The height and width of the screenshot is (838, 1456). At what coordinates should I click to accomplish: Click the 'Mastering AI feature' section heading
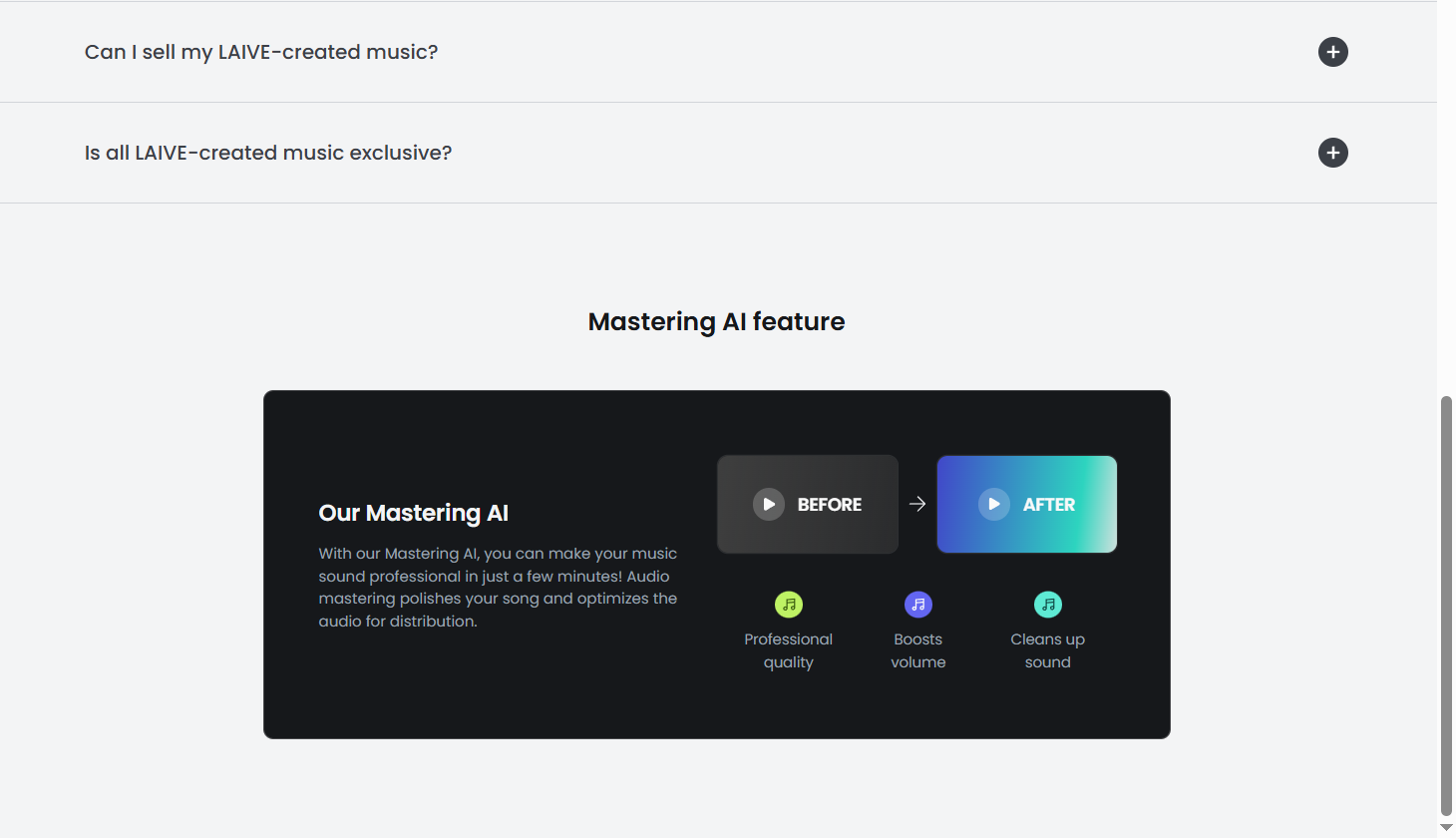(x=716, y=321)
